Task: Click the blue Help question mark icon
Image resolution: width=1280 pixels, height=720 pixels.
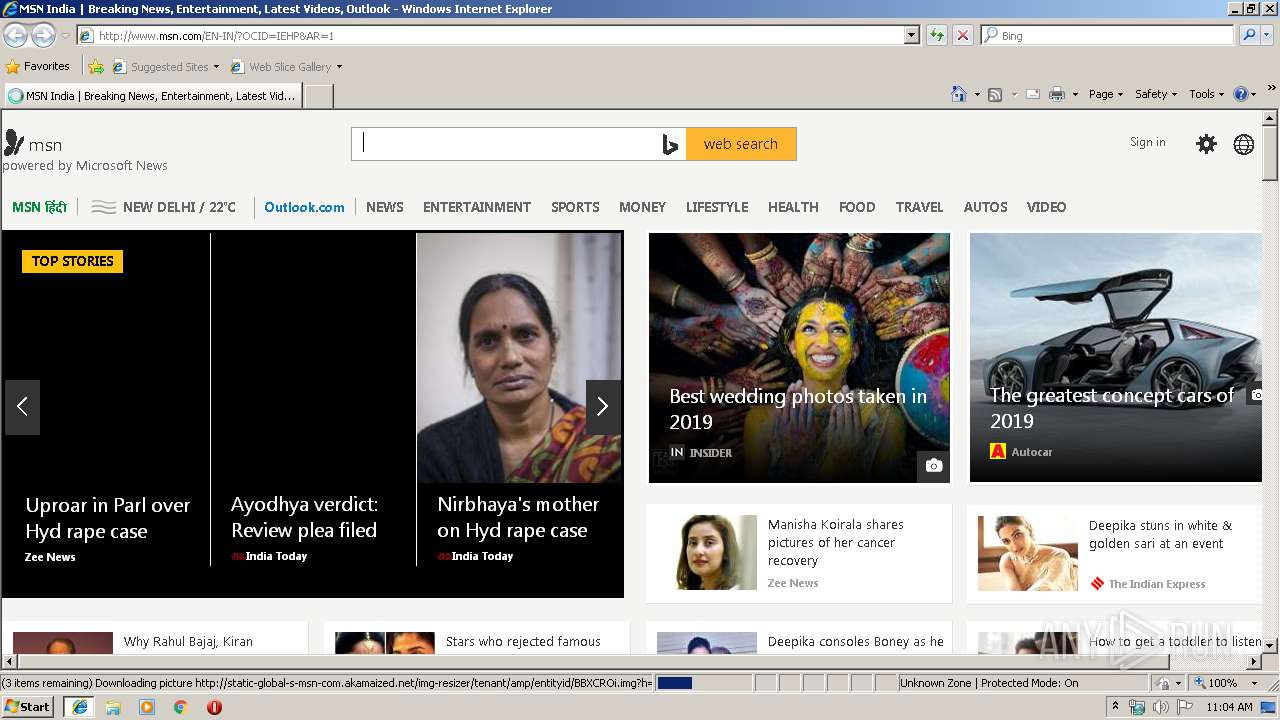Action: click(x=1241, y=94)
